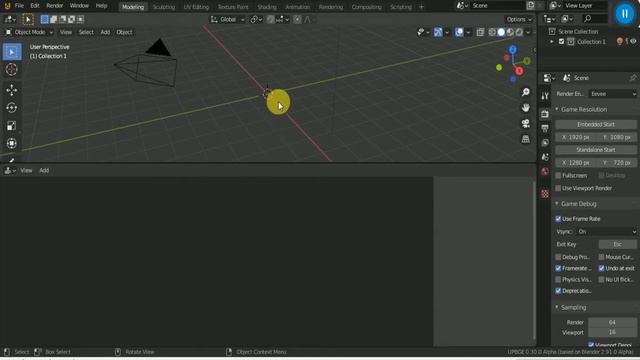The height and width of the screenshot is (360, 640).
Task: Select the Scale tool
Action: coord(12,126)
